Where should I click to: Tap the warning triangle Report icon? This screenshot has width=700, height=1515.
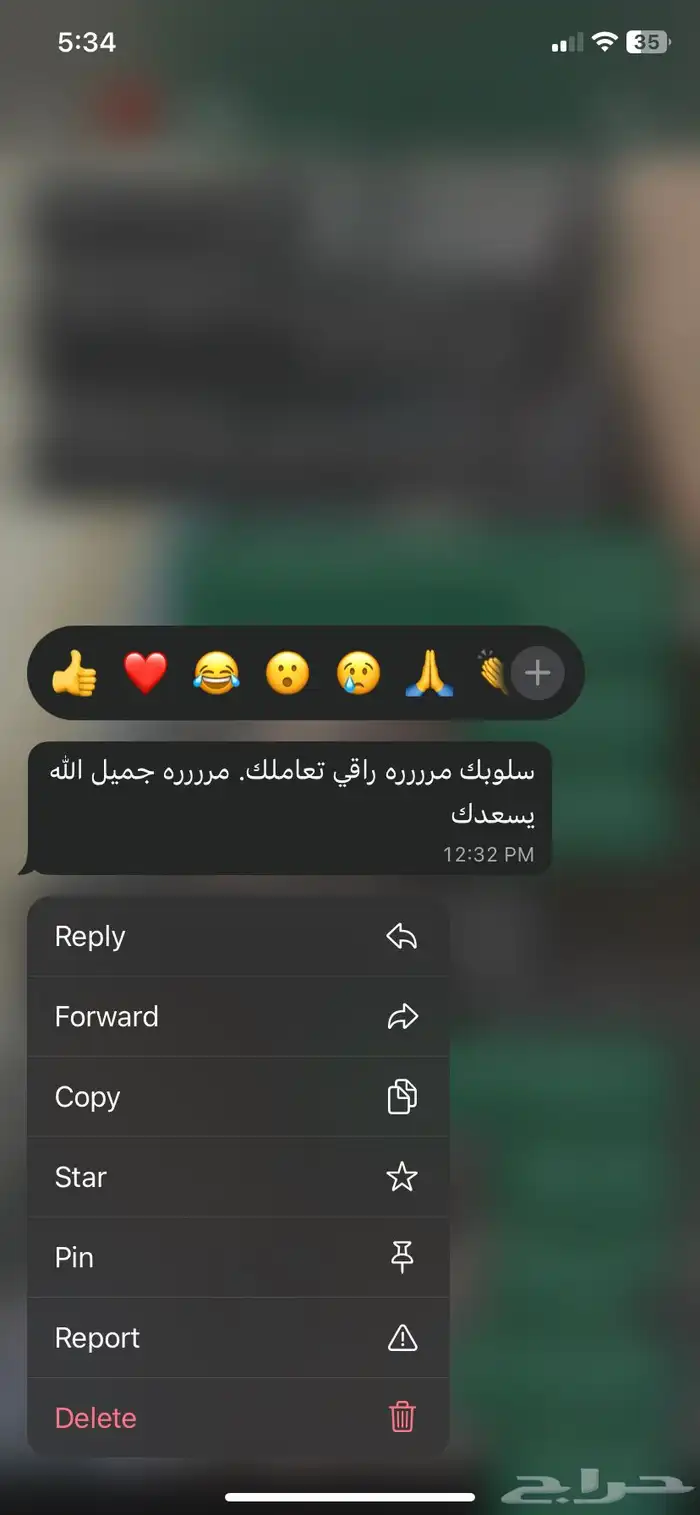(402, 1337)
